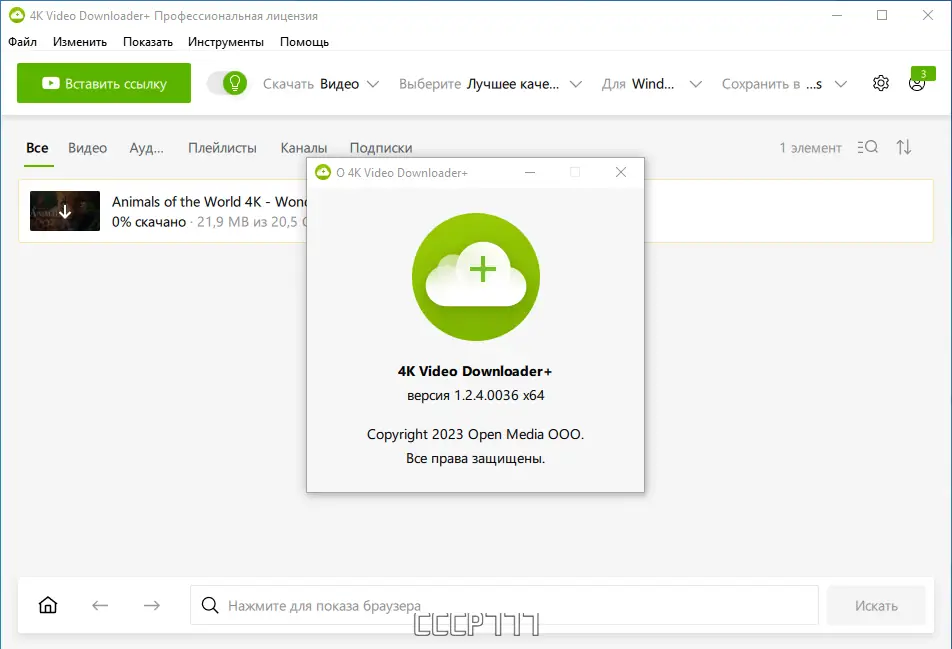
Task: Switch to the Подписки tab
Action: (381, 148)
